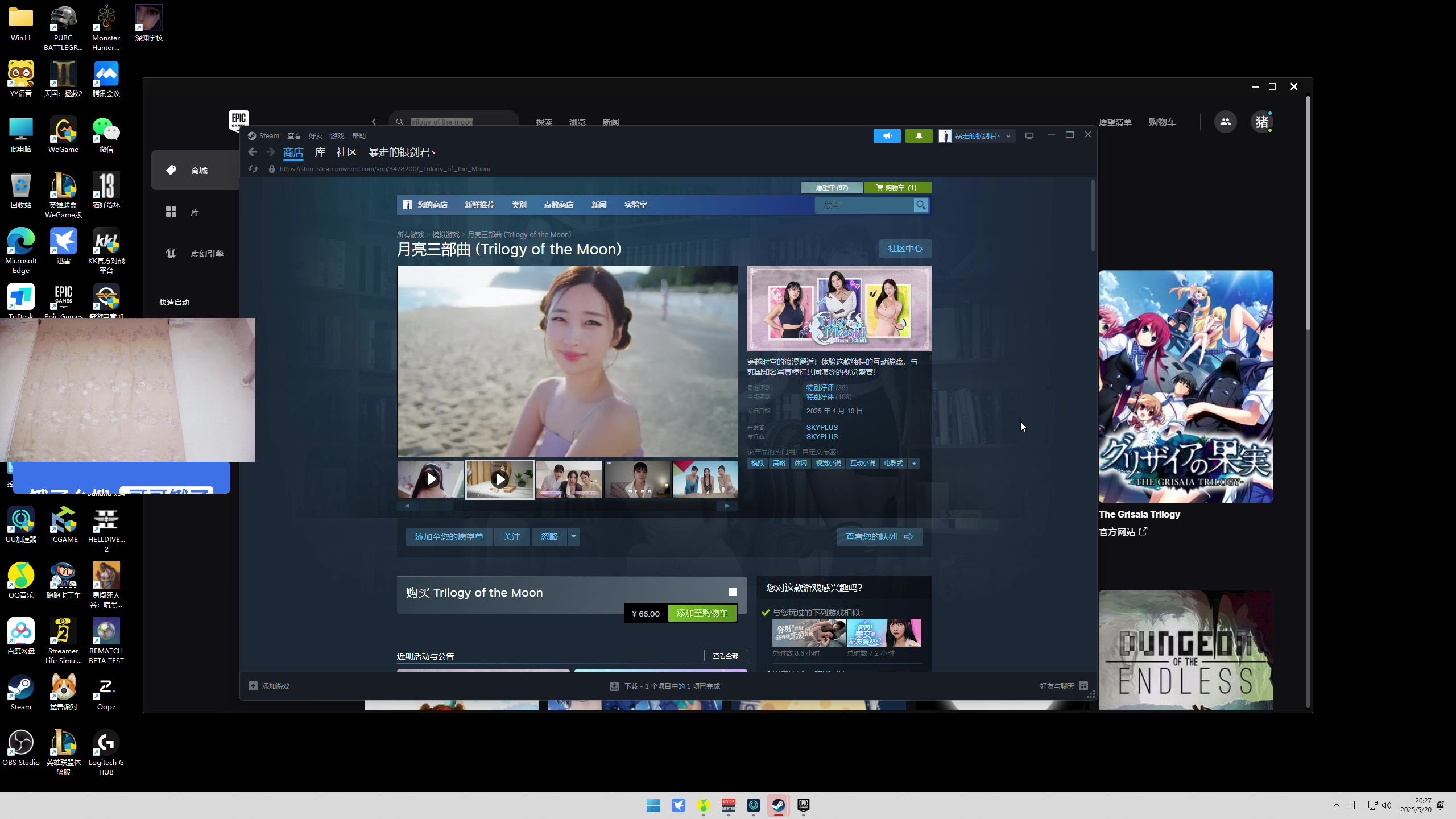Click Steam forward navigation arrow

[x=271, y=152]
